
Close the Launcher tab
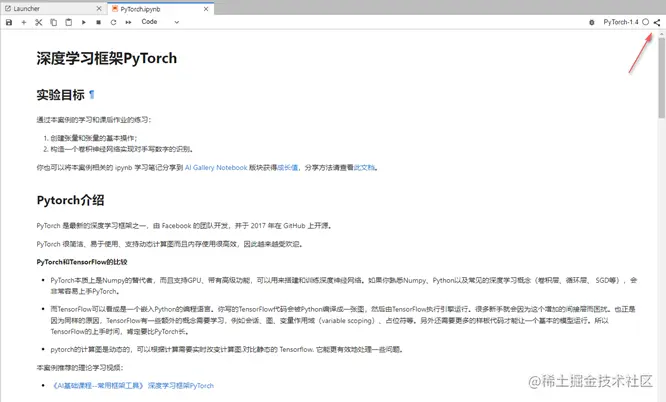(99, 8)
